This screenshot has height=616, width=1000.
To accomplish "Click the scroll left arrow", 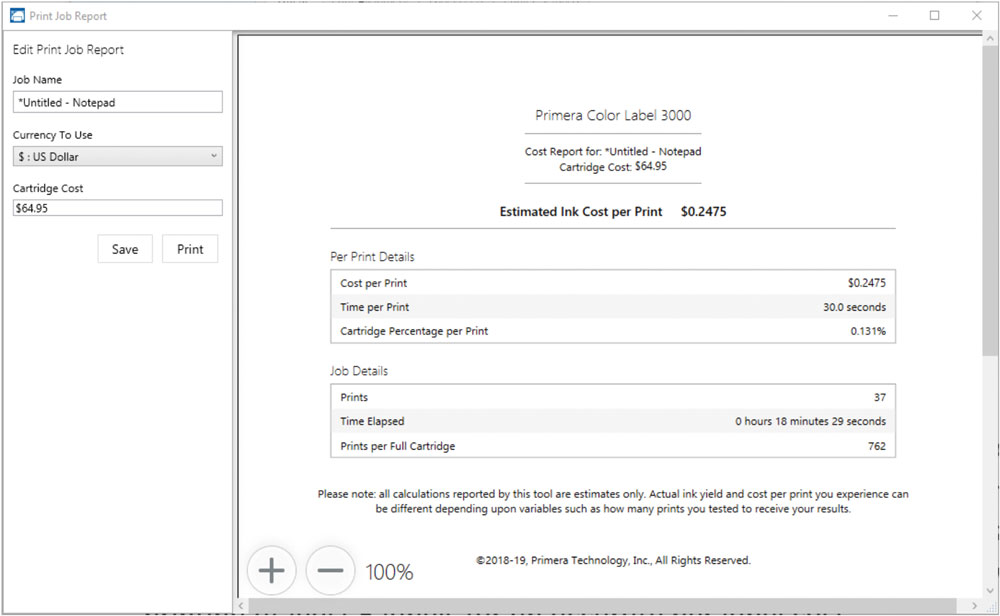I will (x=241, y=605).
